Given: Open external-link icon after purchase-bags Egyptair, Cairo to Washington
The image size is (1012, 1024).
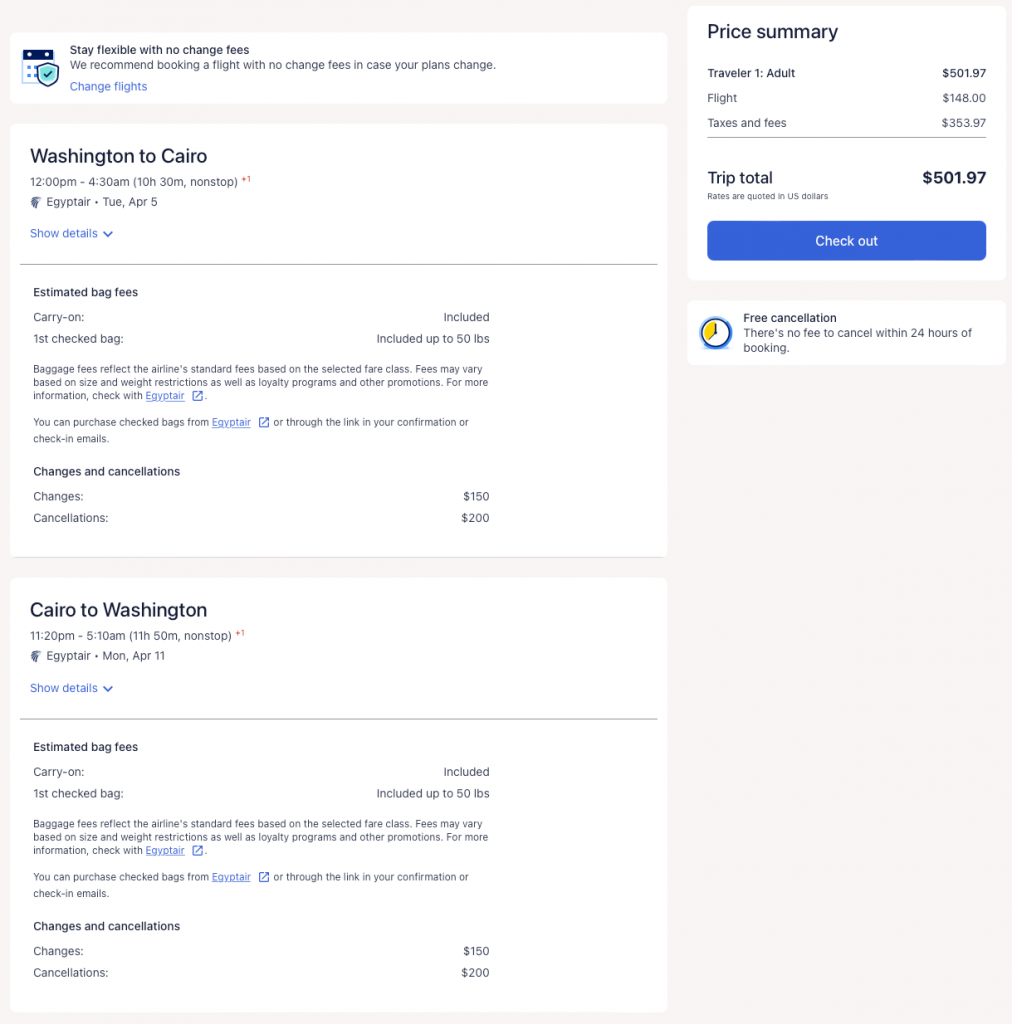Looking at the screenshot, I should coord(264,877).
